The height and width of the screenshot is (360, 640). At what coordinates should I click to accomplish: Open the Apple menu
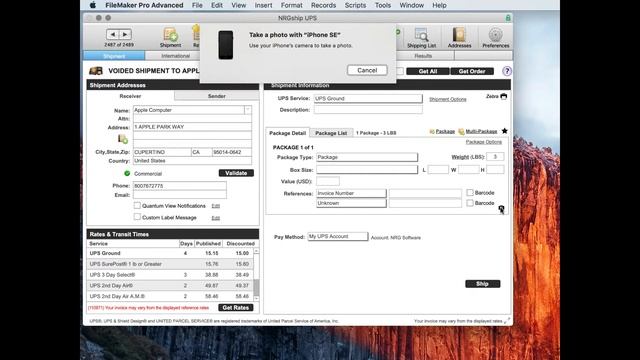coord(93,5)
